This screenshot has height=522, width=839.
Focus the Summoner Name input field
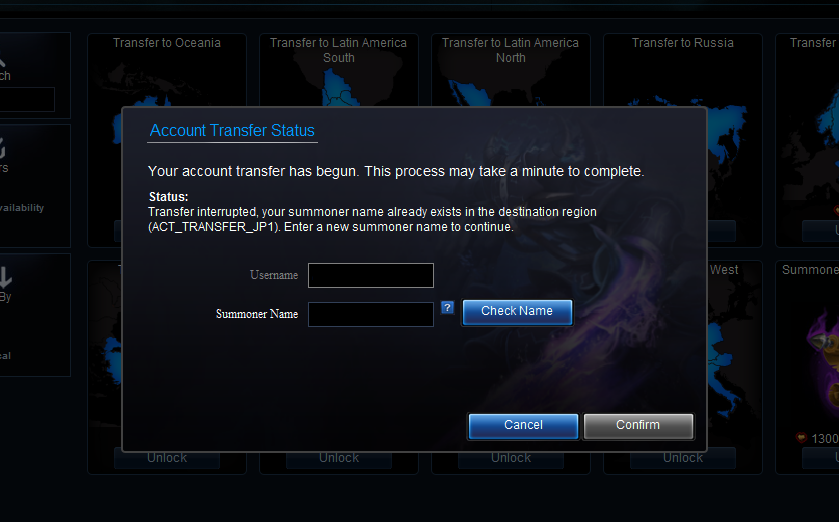[x=371, y=314]
